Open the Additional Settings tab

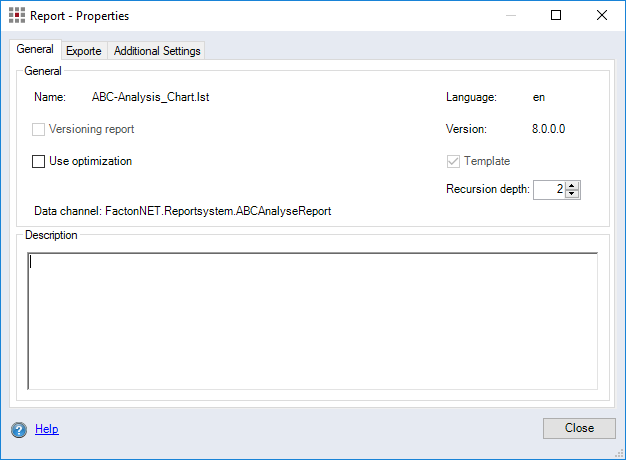tap(157, 51)
